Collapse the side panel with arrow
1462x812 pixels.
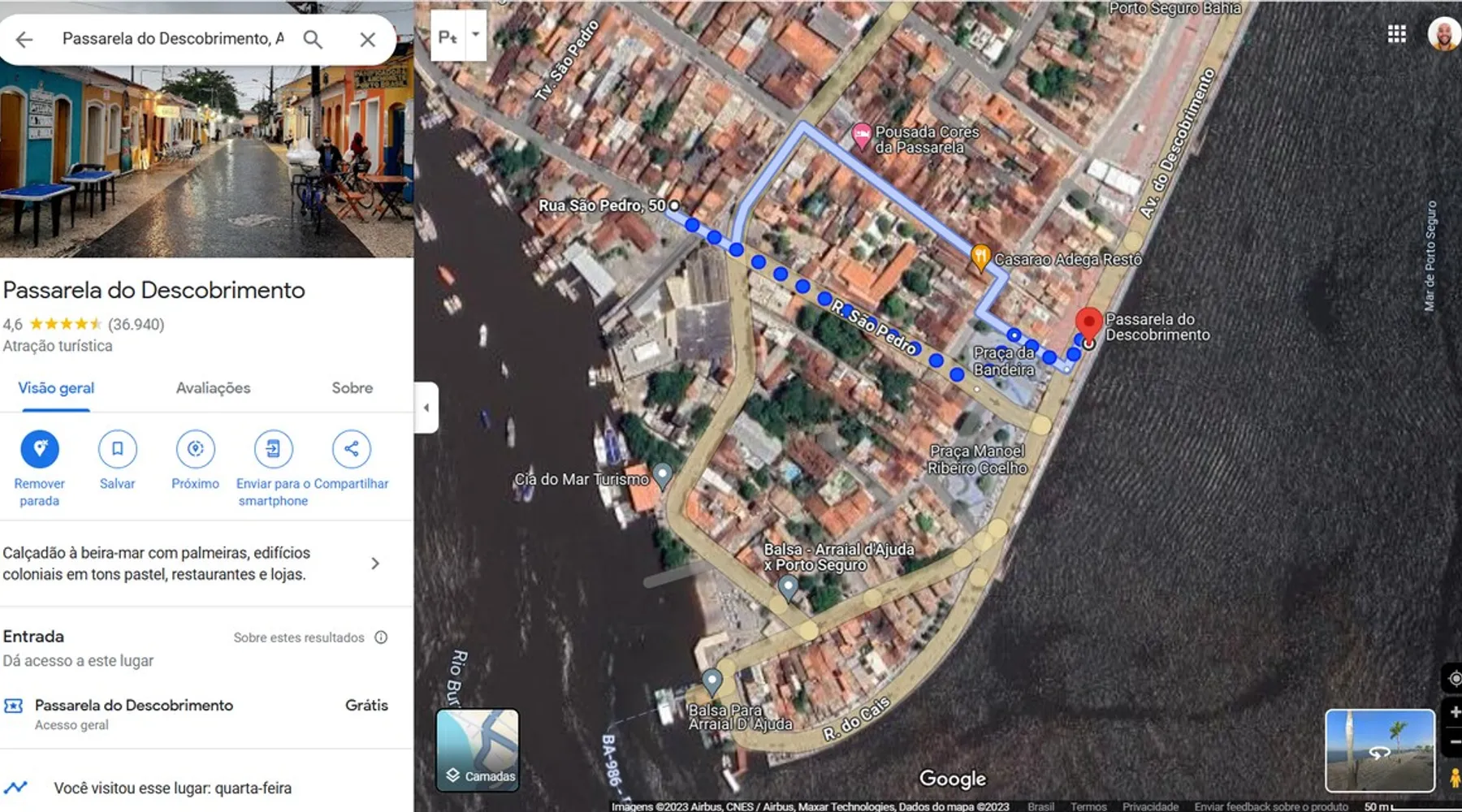(x=426, y=408)
